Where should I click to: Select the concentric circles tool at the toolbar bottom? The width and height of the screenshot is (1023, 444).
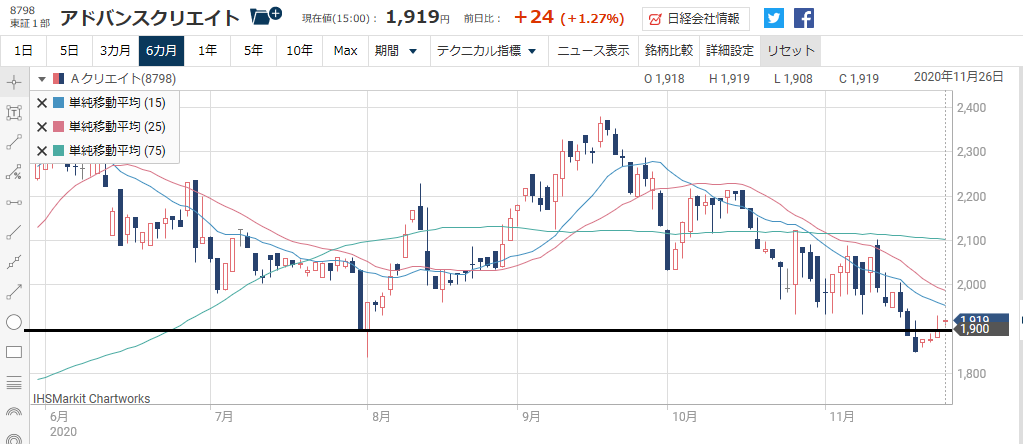pyautogui.click(x=14, y=438)
